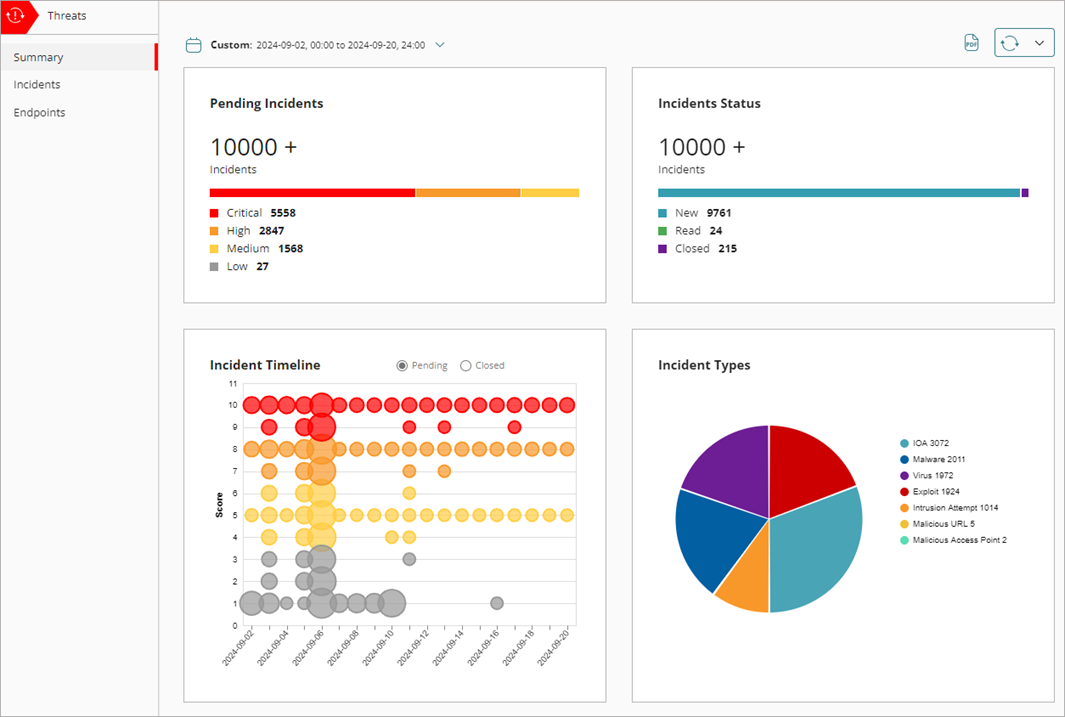Image resolution: width=1065 pixels, height=717 pixels.
Task: Open the Endpoints page
Action: click(39, 112)
